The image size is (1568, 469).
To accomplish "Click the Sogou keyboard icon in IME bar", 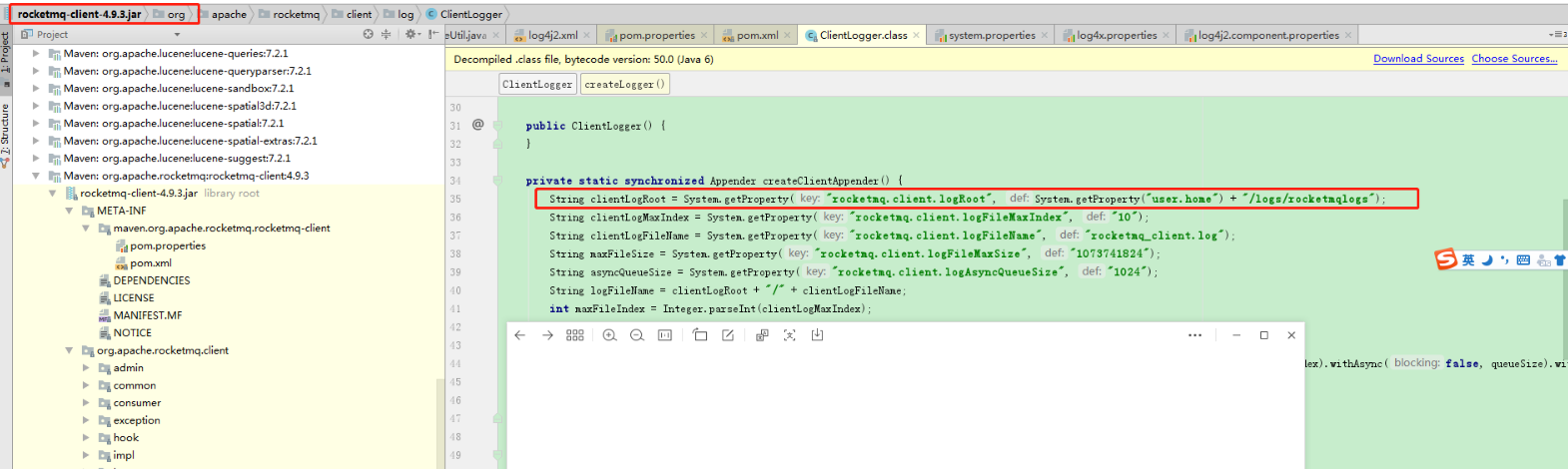I will (x=1523, y=260).
